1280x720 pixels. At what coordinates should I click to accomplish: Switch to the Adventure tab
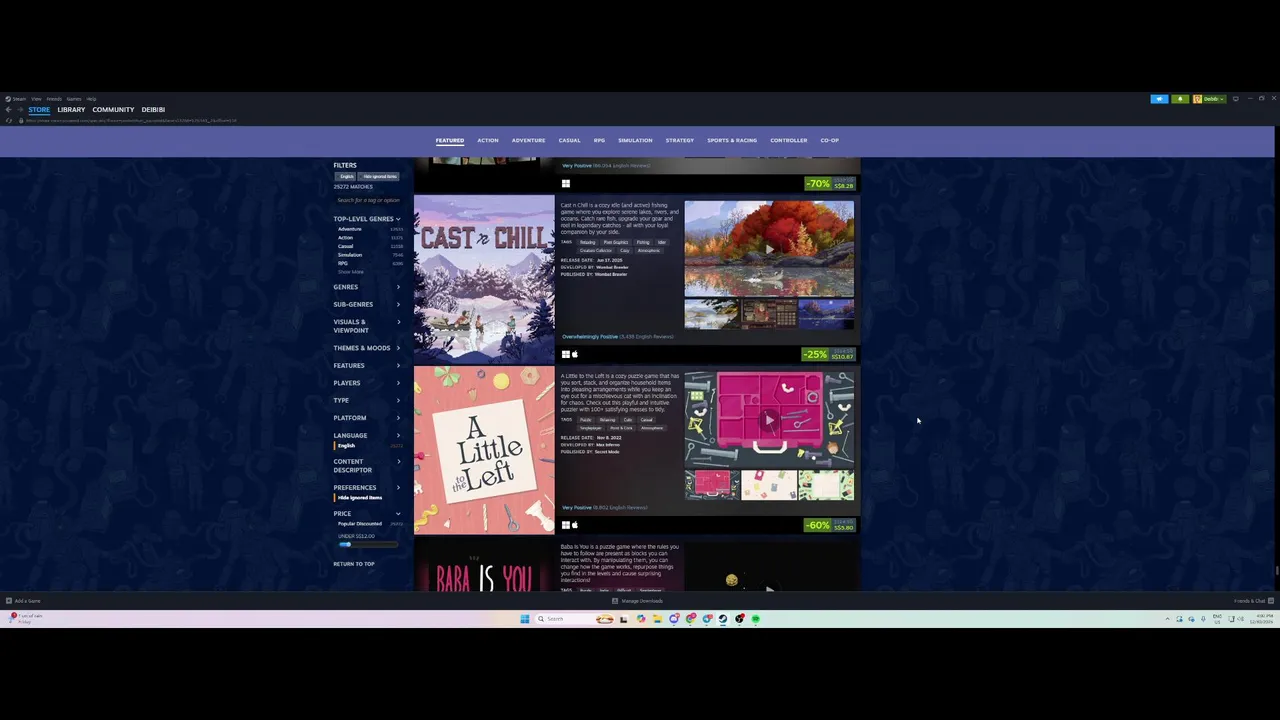528,140
